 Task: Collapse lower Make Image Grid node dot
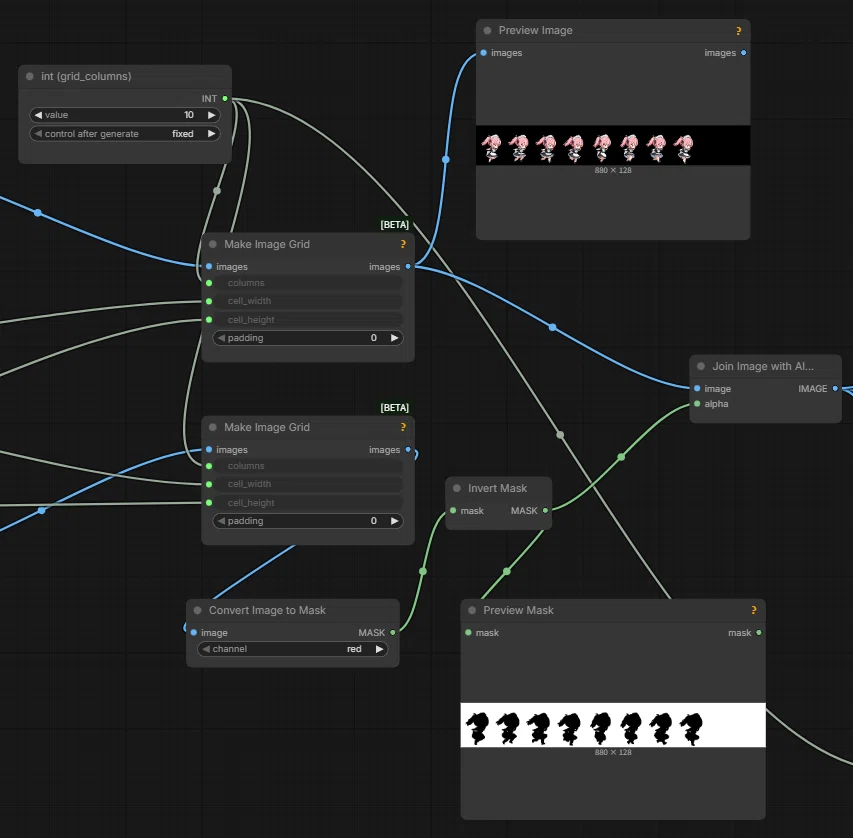point(213,427)
